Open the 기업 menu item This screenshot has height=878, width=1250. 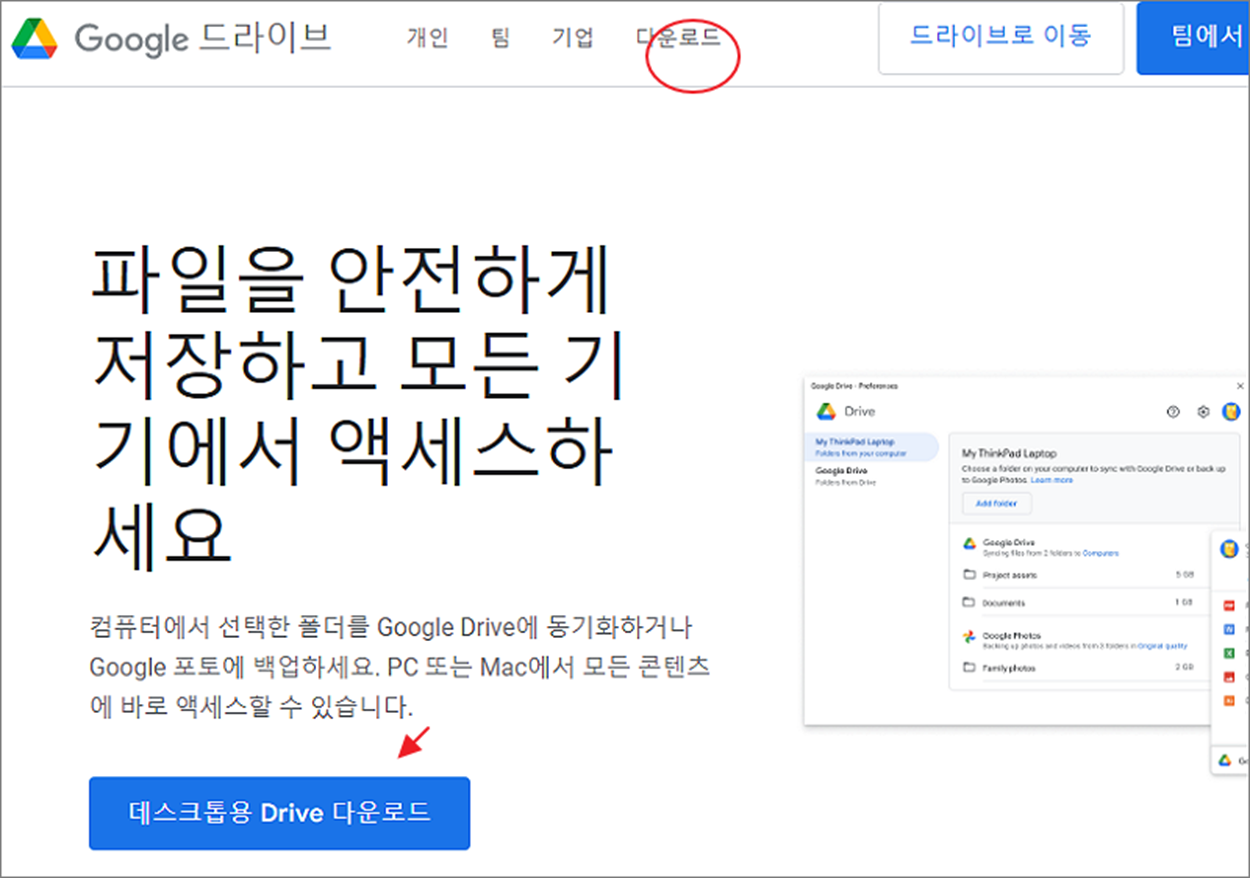573,38
